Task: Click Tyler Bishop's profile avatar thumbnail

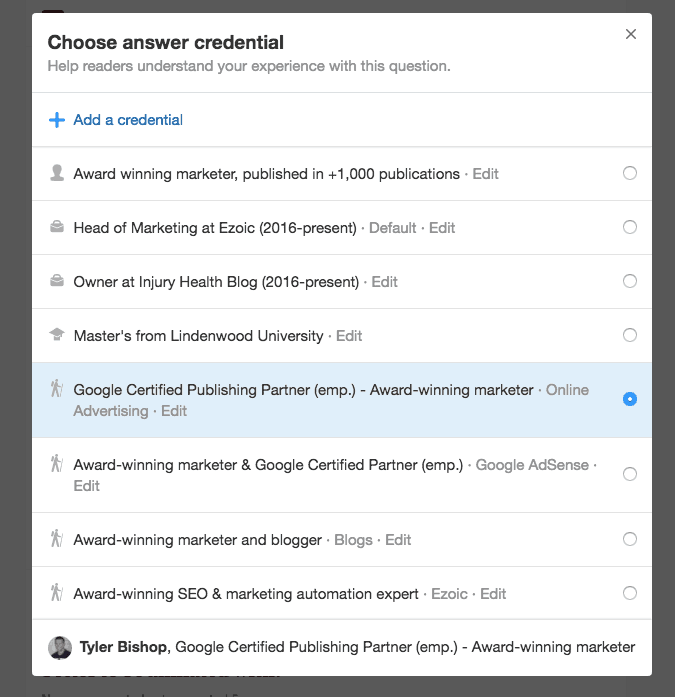Action: tap(60, 647)
